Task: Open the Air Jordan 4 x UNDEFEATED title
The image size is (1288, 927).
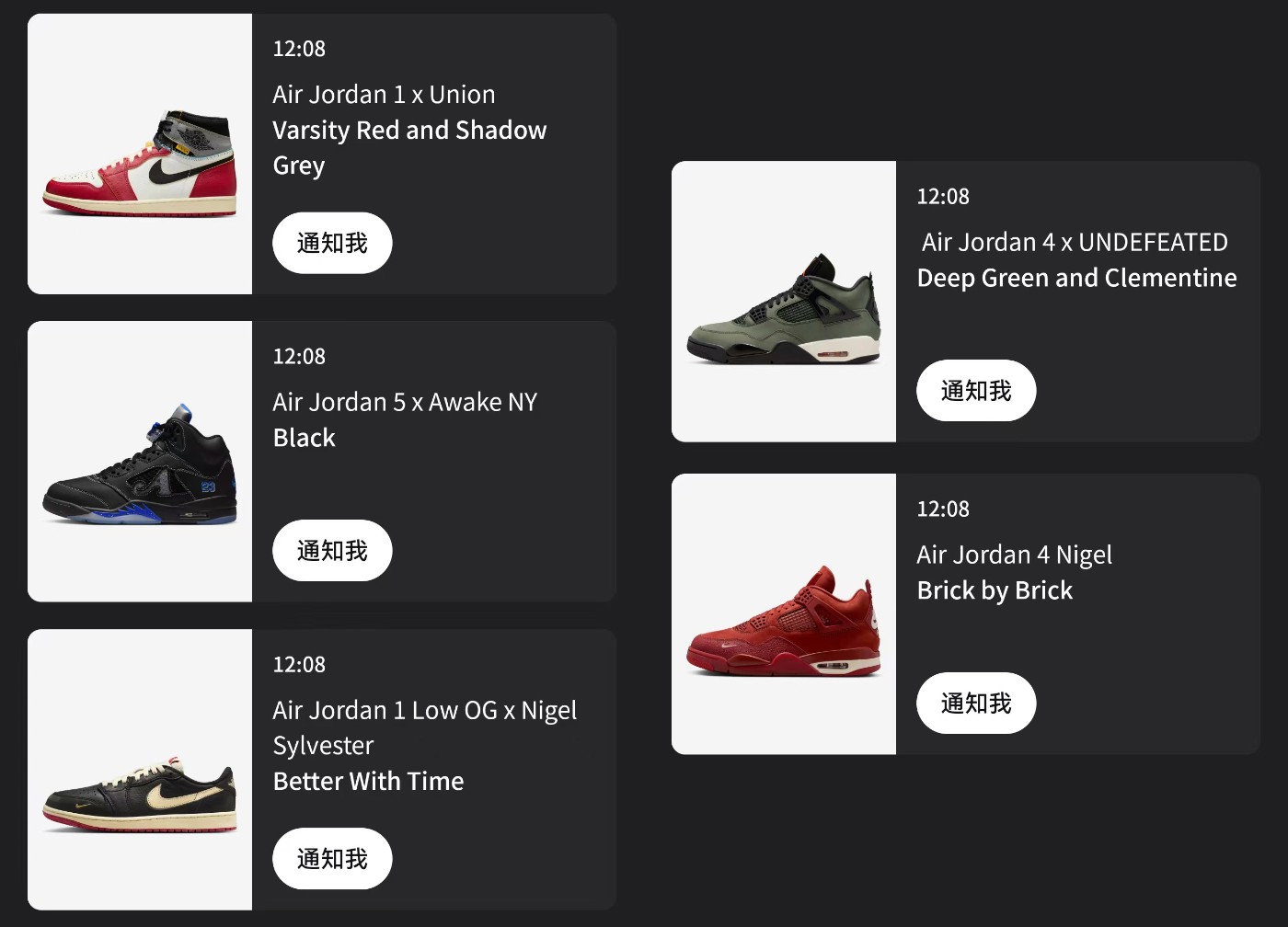Action: 1075,242
